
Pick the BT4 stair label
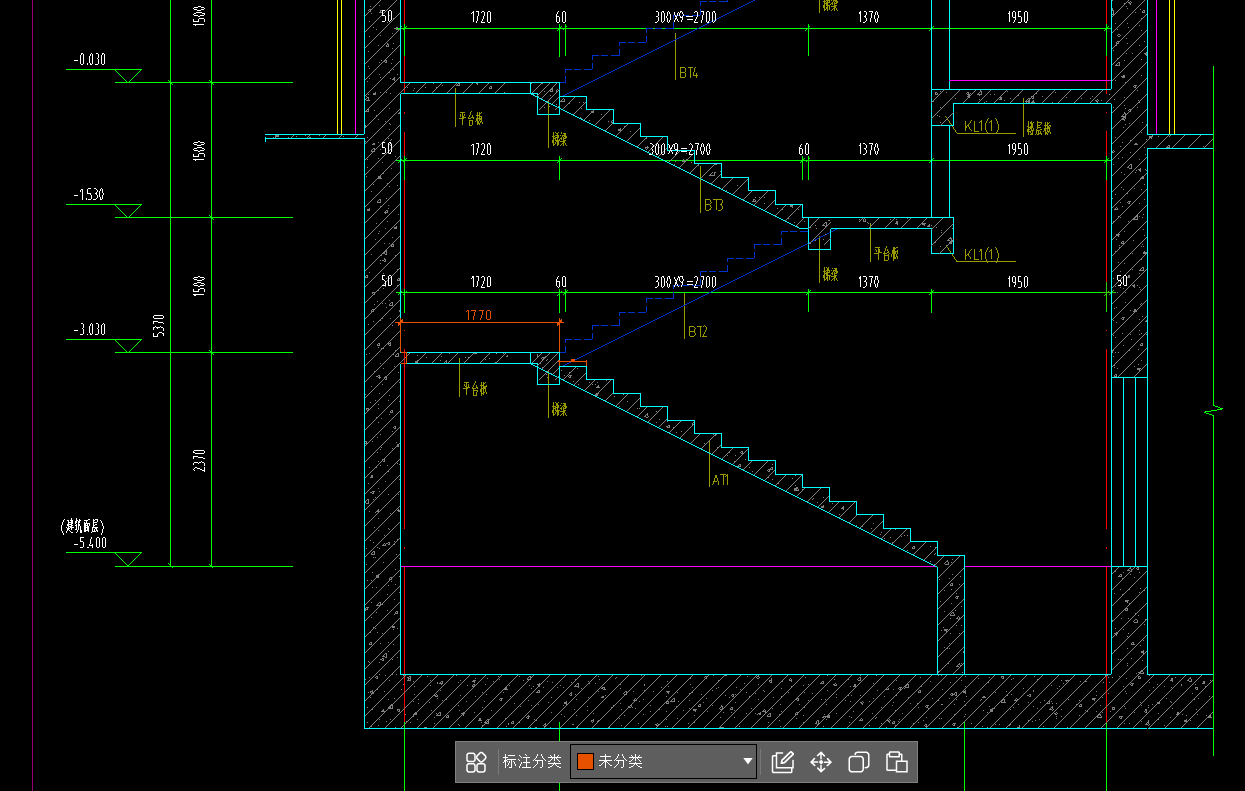pos(688,73)
